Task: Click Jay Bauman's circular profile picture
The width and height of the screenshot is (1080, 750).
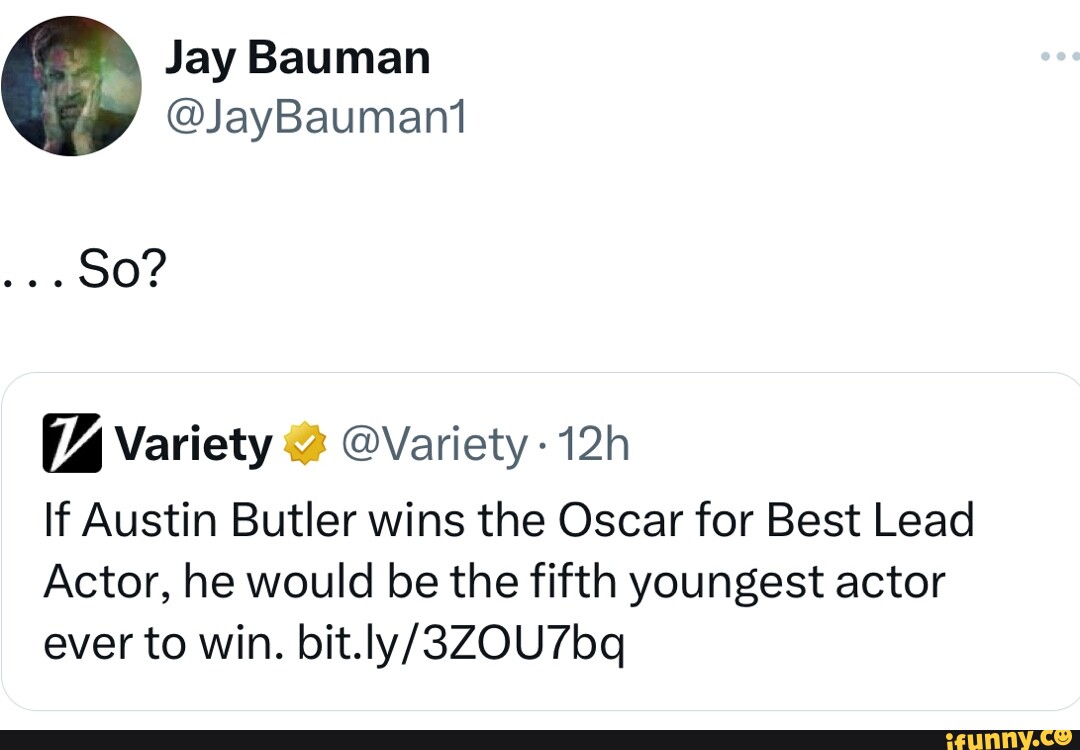Action: (x=72, y=85)
